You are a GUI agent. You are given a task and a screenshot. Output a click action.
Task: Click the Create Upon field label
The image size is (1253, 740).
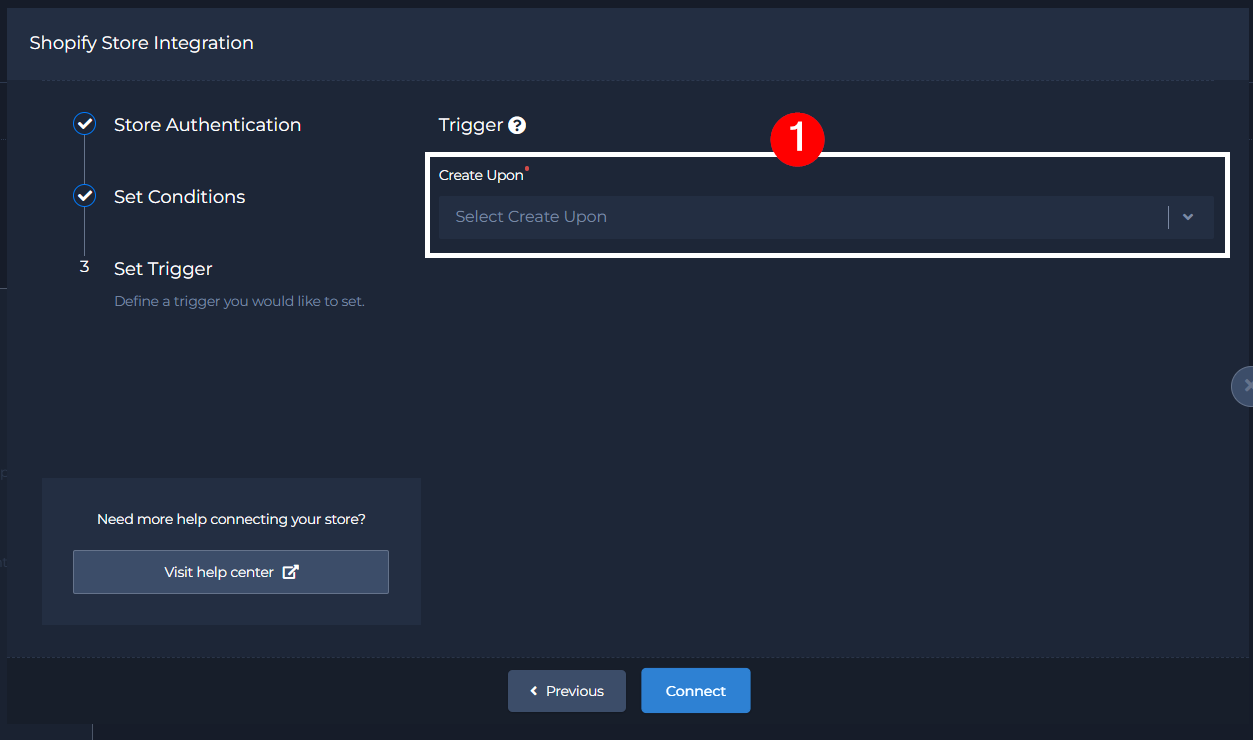coord(481,175)
